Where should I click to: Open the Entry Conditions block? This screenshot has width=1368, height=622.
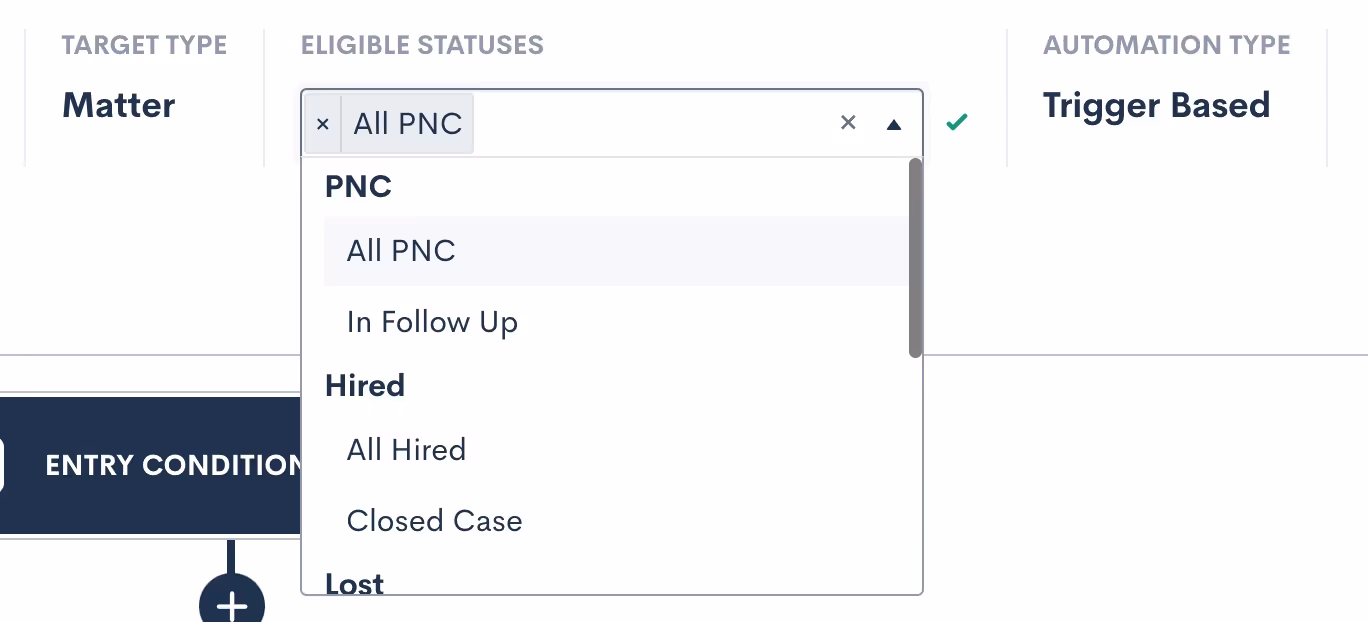point(172,465)
